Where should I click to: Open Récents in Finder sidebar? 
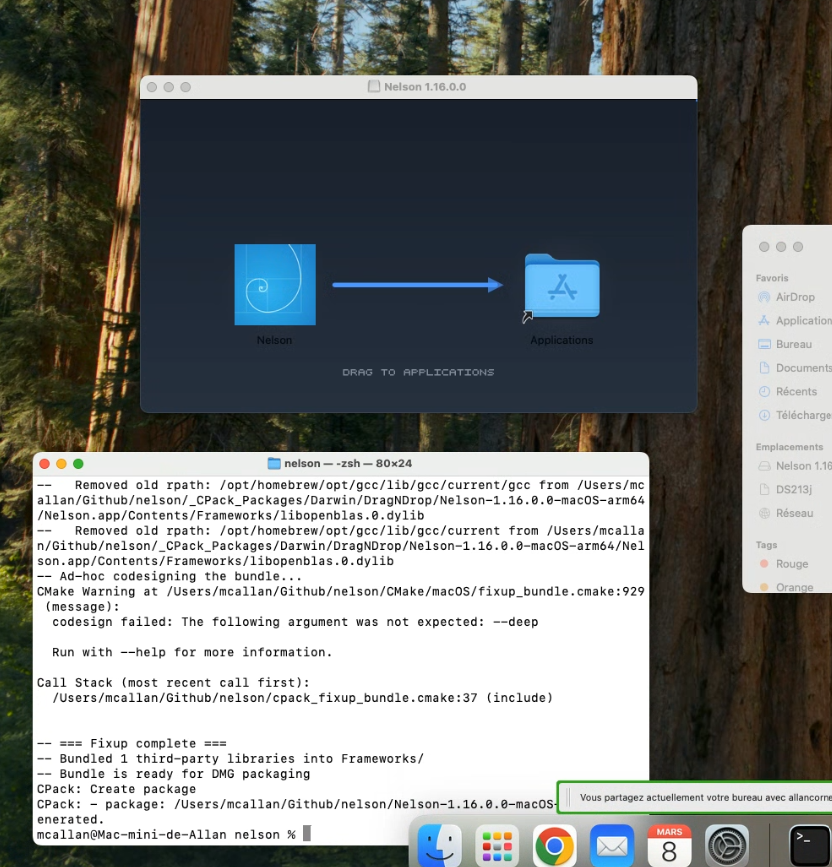(x=795, y=391)
